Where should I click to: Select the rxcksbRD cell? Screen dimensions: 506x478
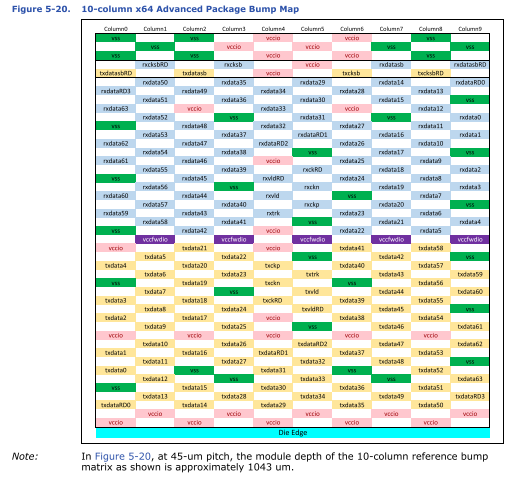point(155,65)
